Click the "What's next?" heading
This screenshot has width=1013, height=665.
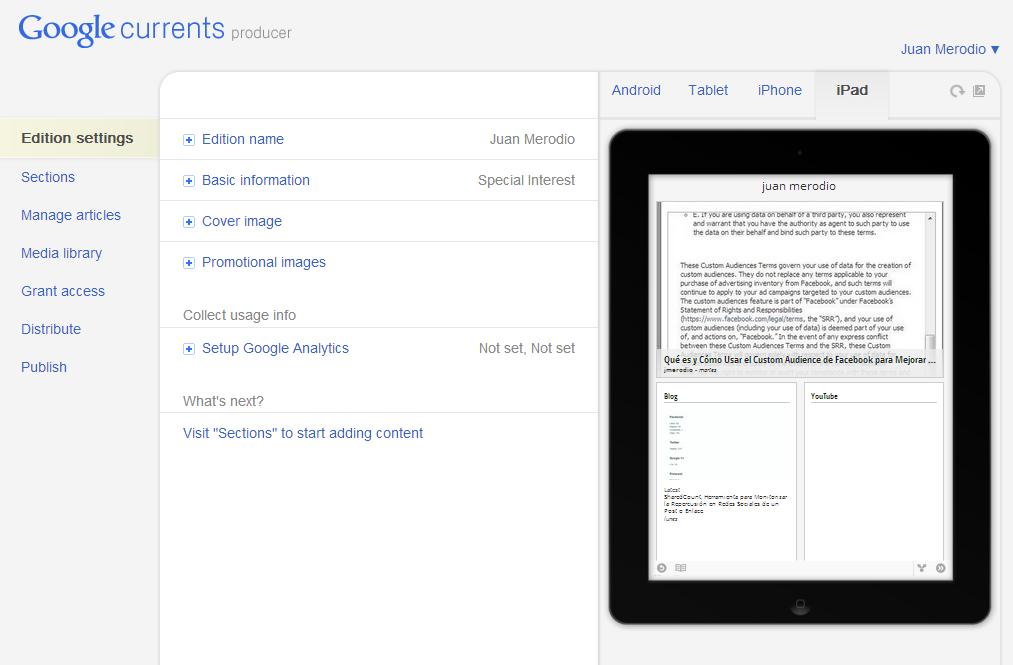pos(223,401)
